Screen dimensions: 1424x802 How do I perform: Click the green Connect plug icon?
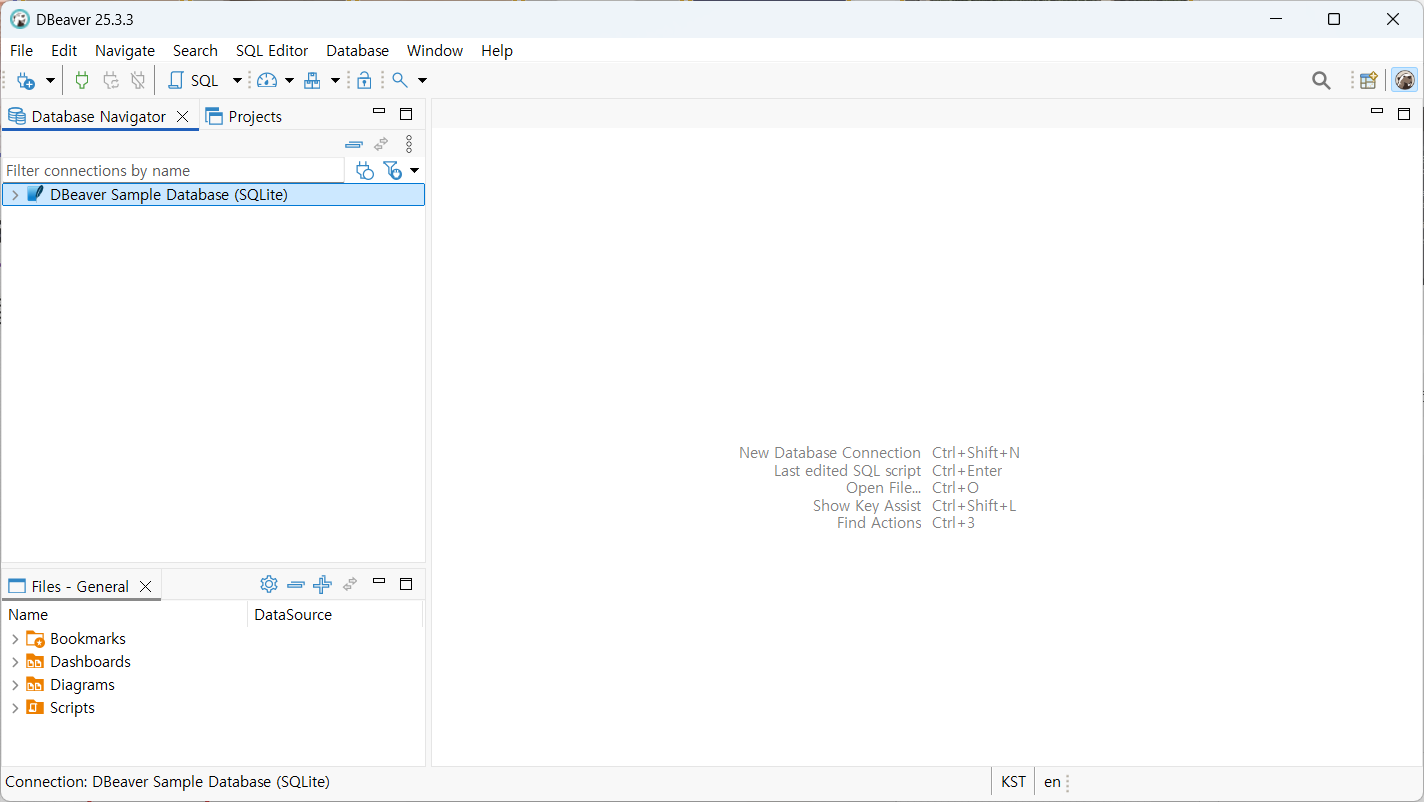point(82,80)
